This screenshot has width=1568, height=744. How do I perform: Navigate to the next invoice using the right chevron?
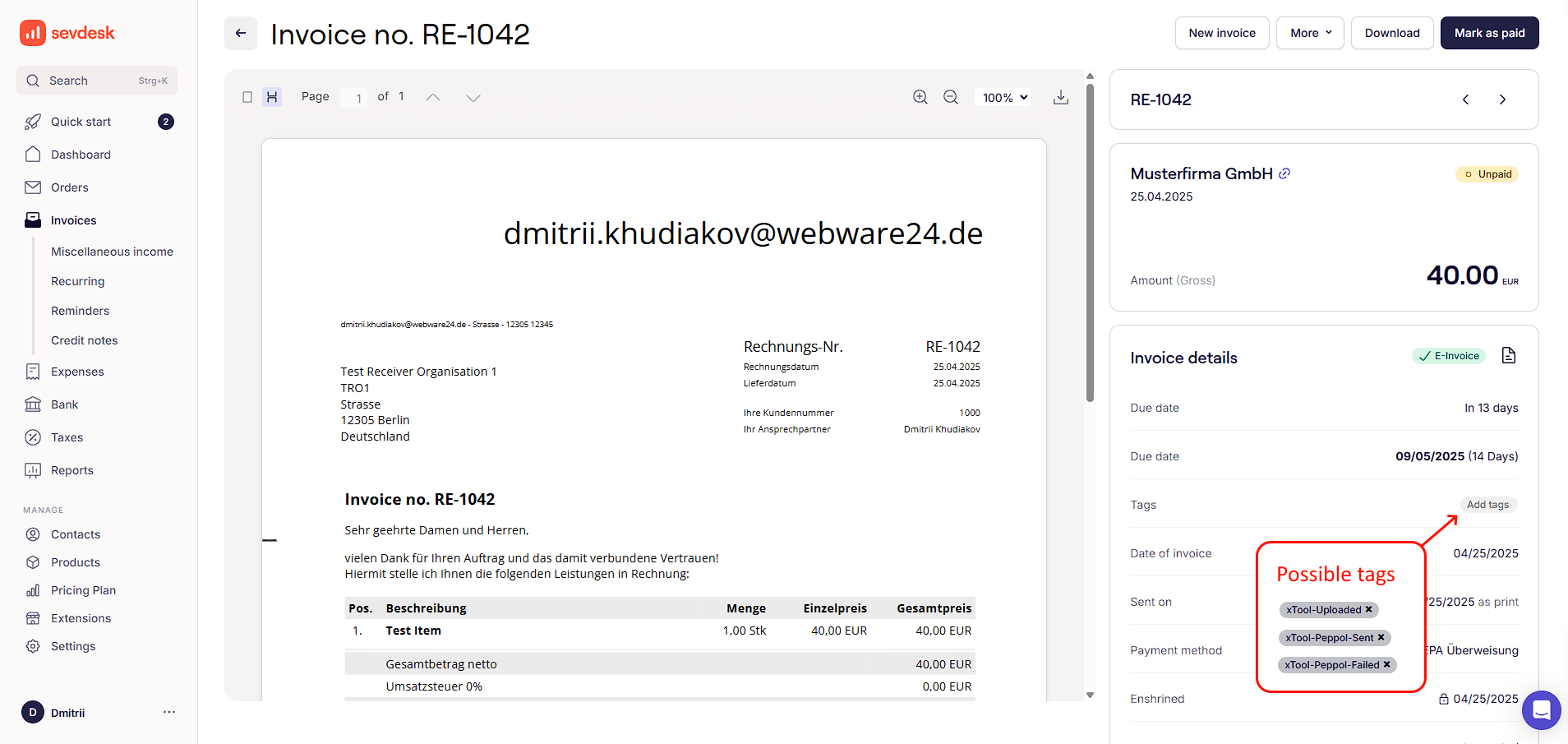(x=1503, y=99)
